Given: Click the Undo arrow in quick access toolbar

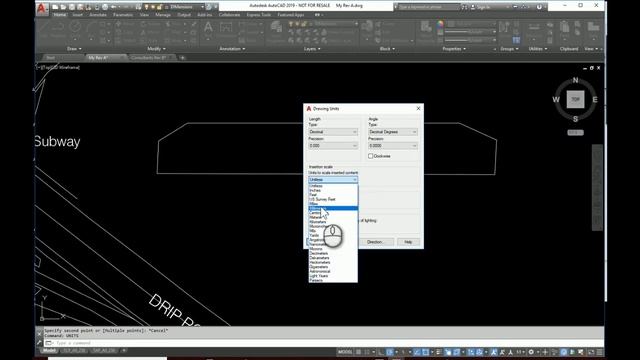Looking at the screenshot, I should pyautogui.click(x=114, y=7).
